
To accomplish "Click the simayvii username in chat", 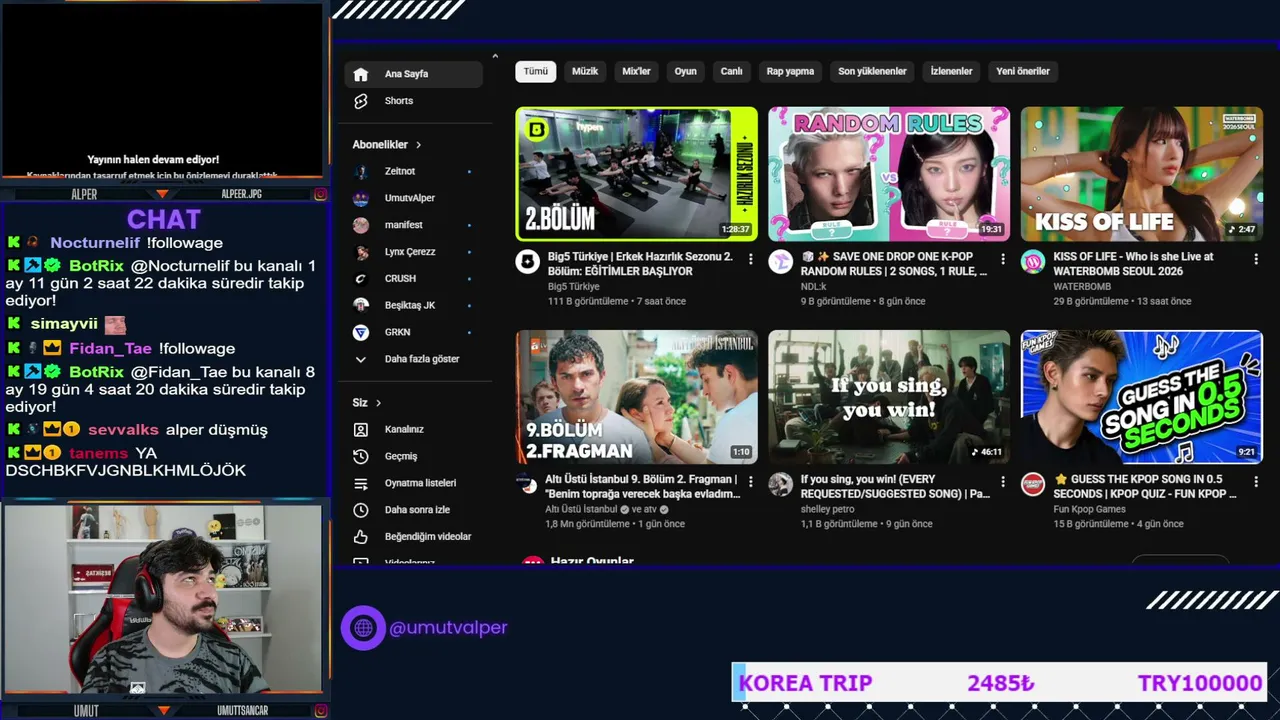I will coord(64,324).
